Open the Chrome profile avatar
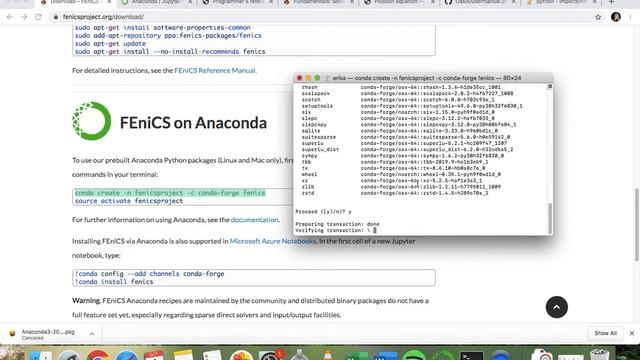Screen dimensions: 640x360 (x=616, y=17)
